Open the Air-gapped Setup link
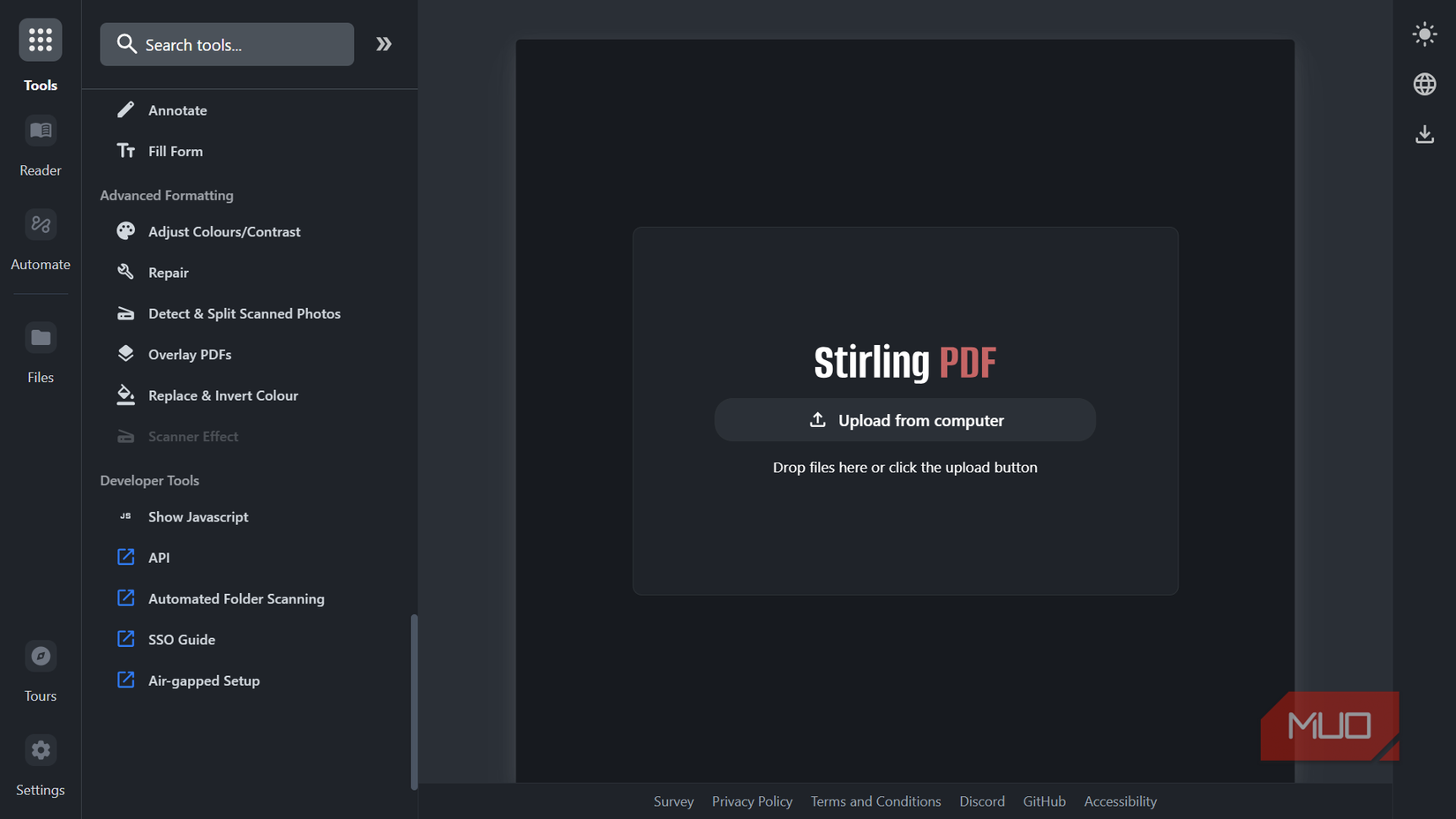Image resolution: width=1456 pixels, height=819 pixels. tap(204, 680)
